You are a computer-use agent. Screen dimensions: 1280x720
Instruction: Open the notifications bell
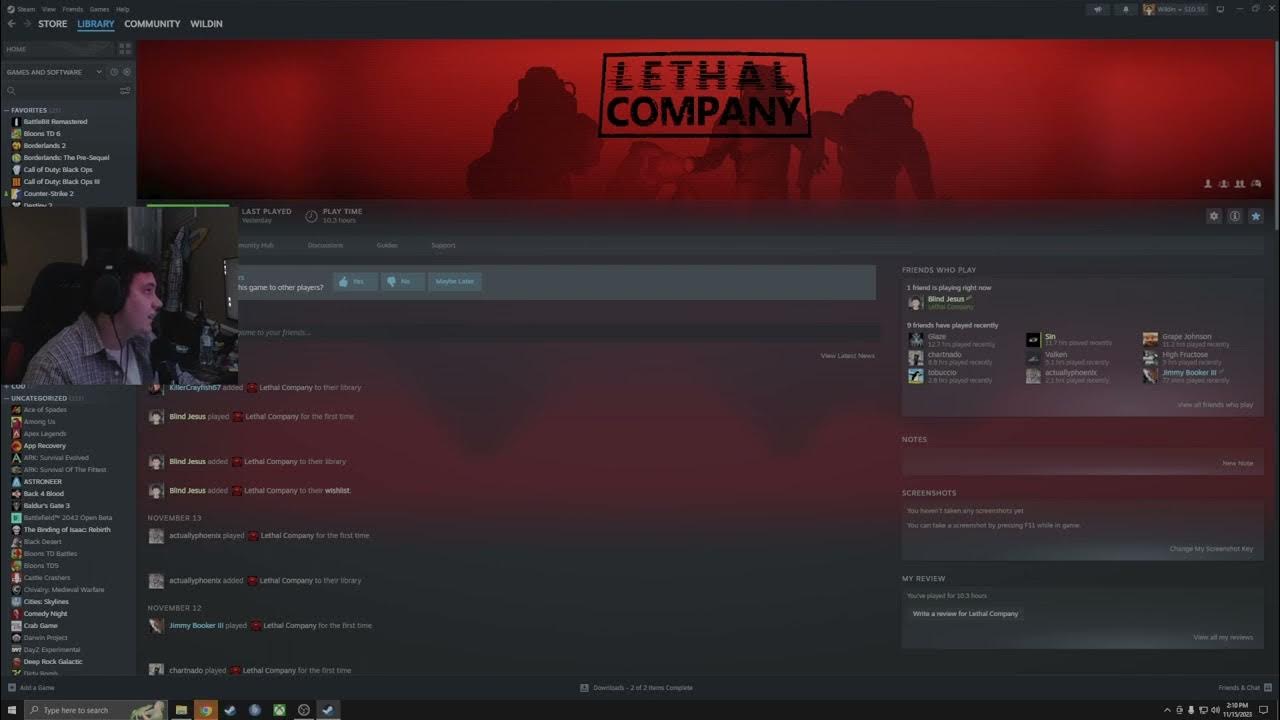tap(1125, 9)
